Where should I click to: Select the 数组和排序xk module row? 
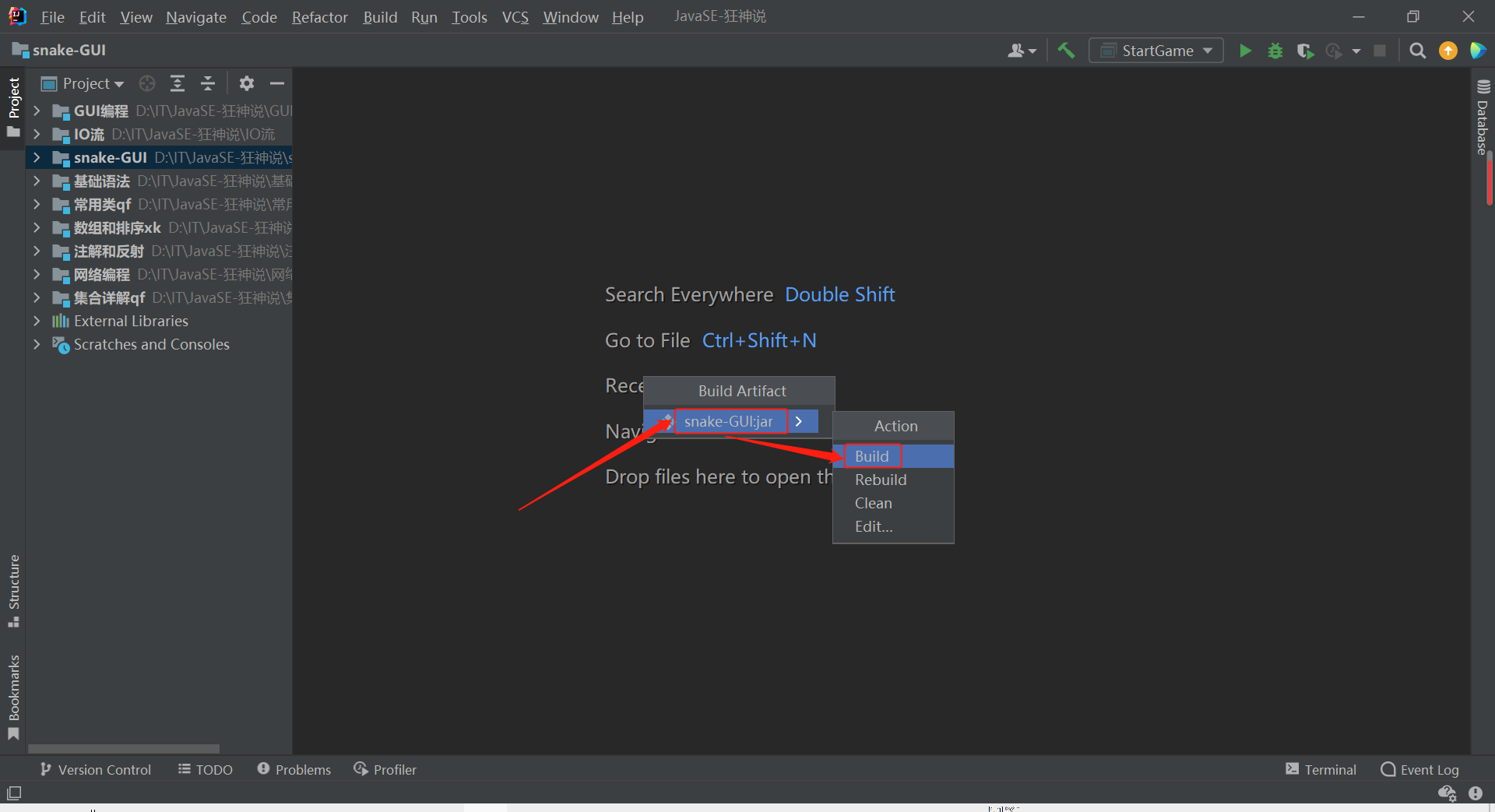click(x=160, y=227)
